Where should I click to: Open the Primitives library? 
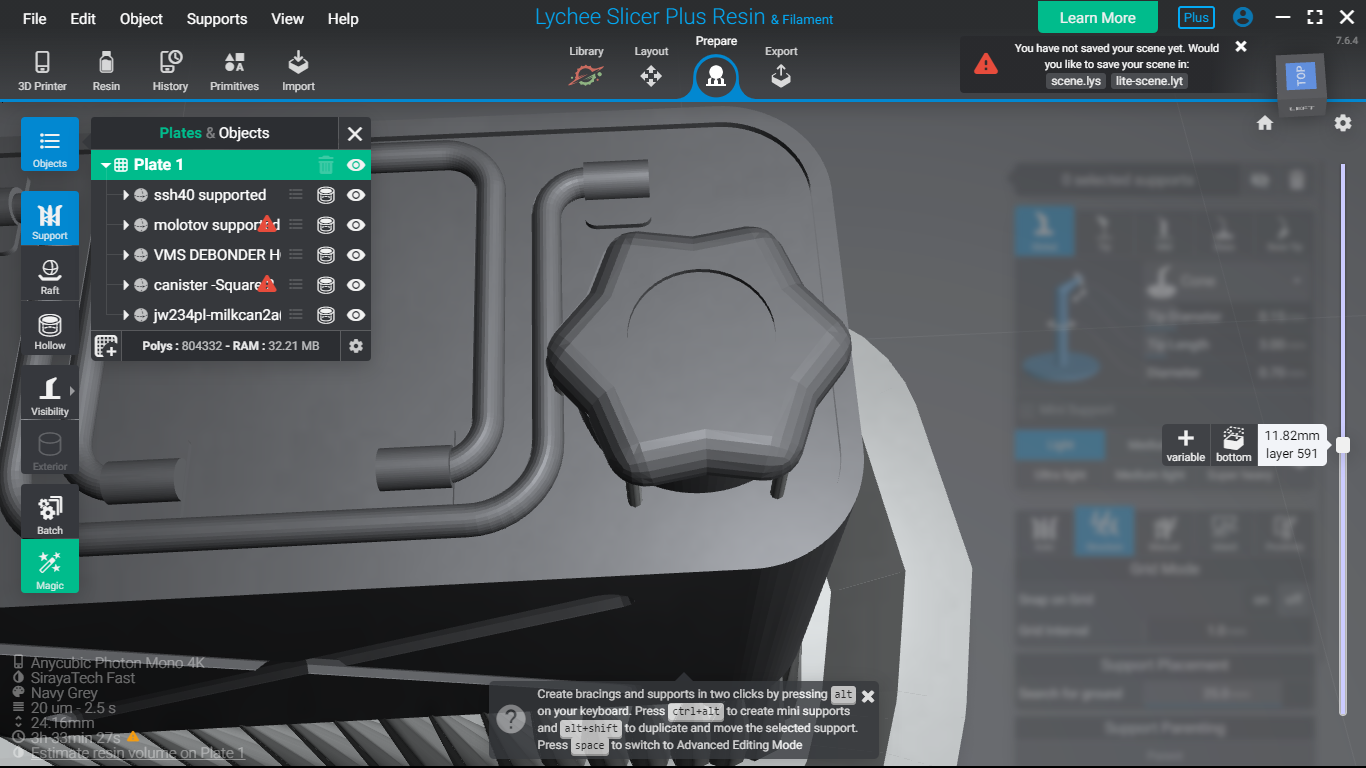coord(234,71)
